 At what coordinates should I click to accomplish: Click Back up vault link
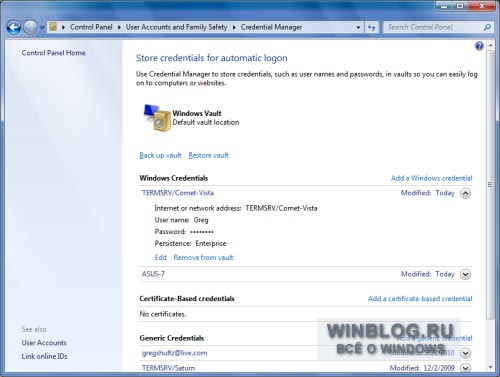[x=160, y=155]
